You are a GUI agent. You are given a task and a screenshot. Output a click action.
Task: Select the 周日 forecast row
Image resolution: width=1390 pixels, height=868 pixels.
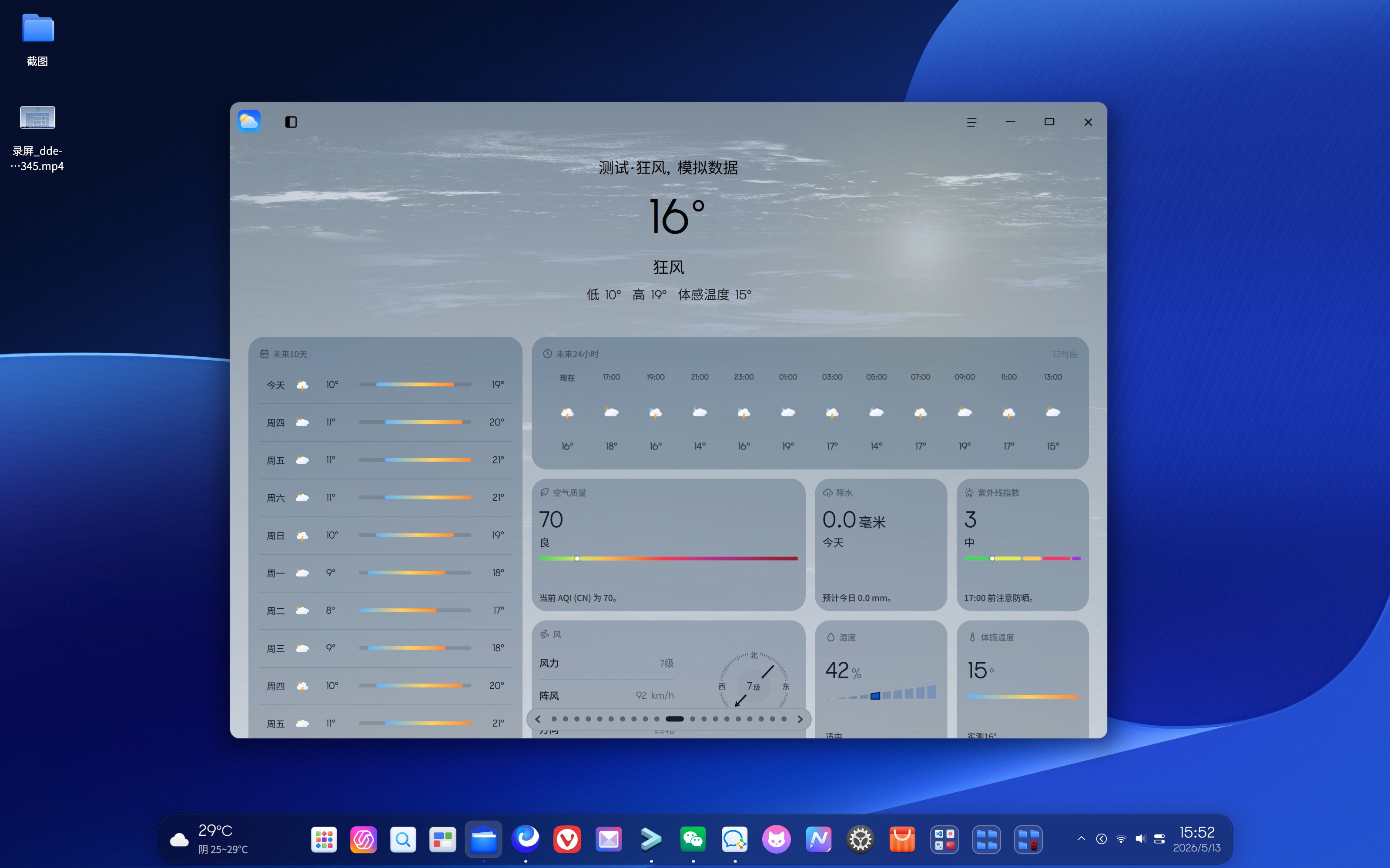(385, 535)
